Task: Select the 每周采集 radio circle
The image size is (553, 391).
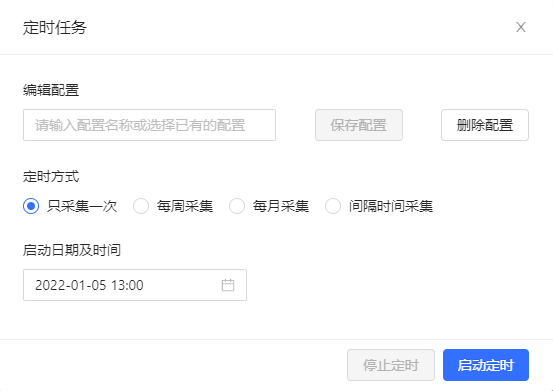Action: (141, 206)
